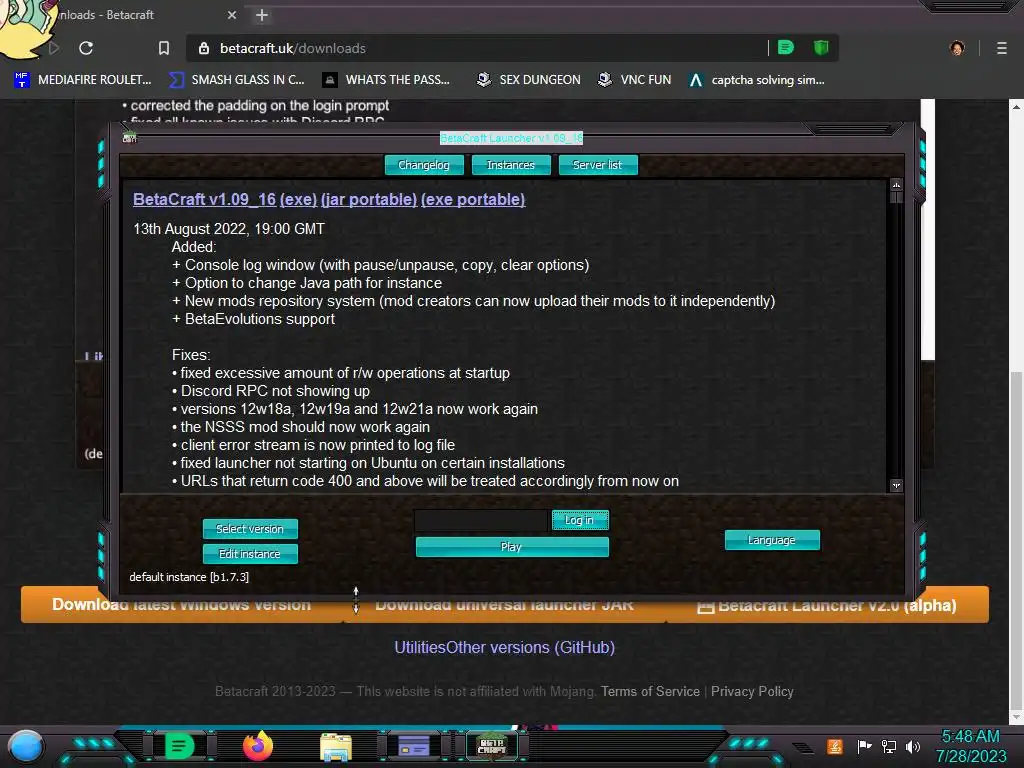
Task: Open the WHATS THE PASS... bookmark
Action: pos(386,80)
